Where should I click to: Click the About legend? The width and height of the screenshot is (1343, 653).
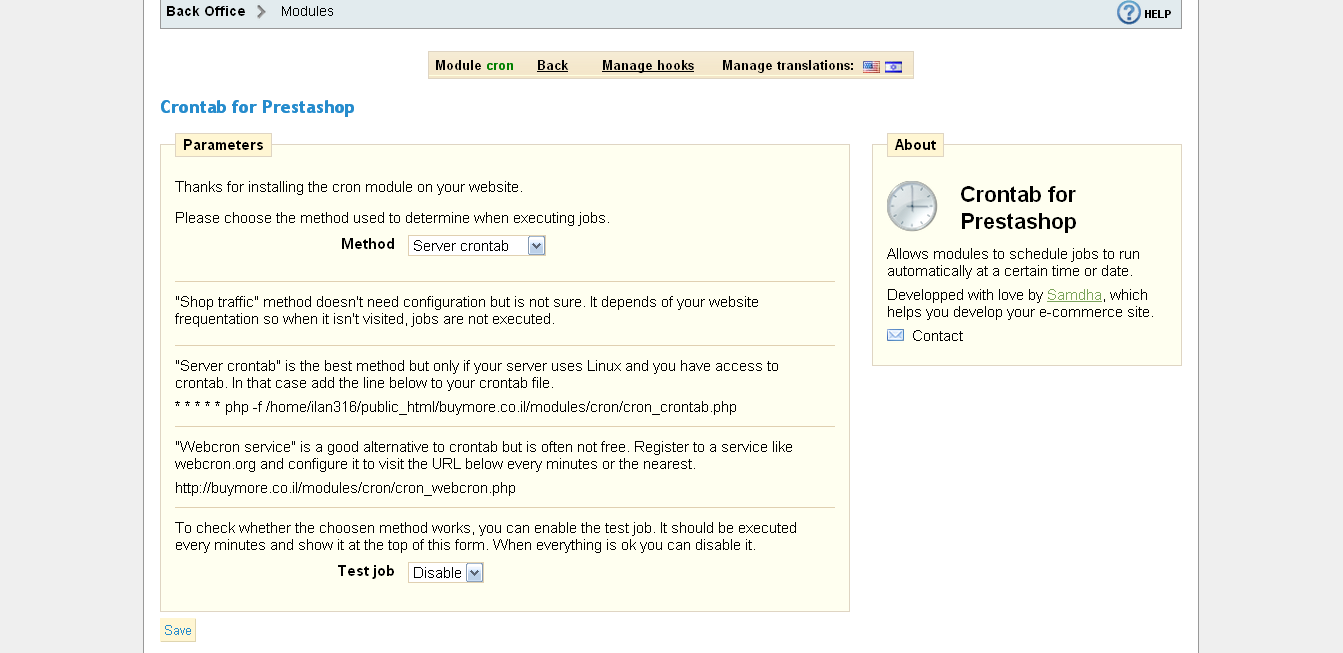915,145
